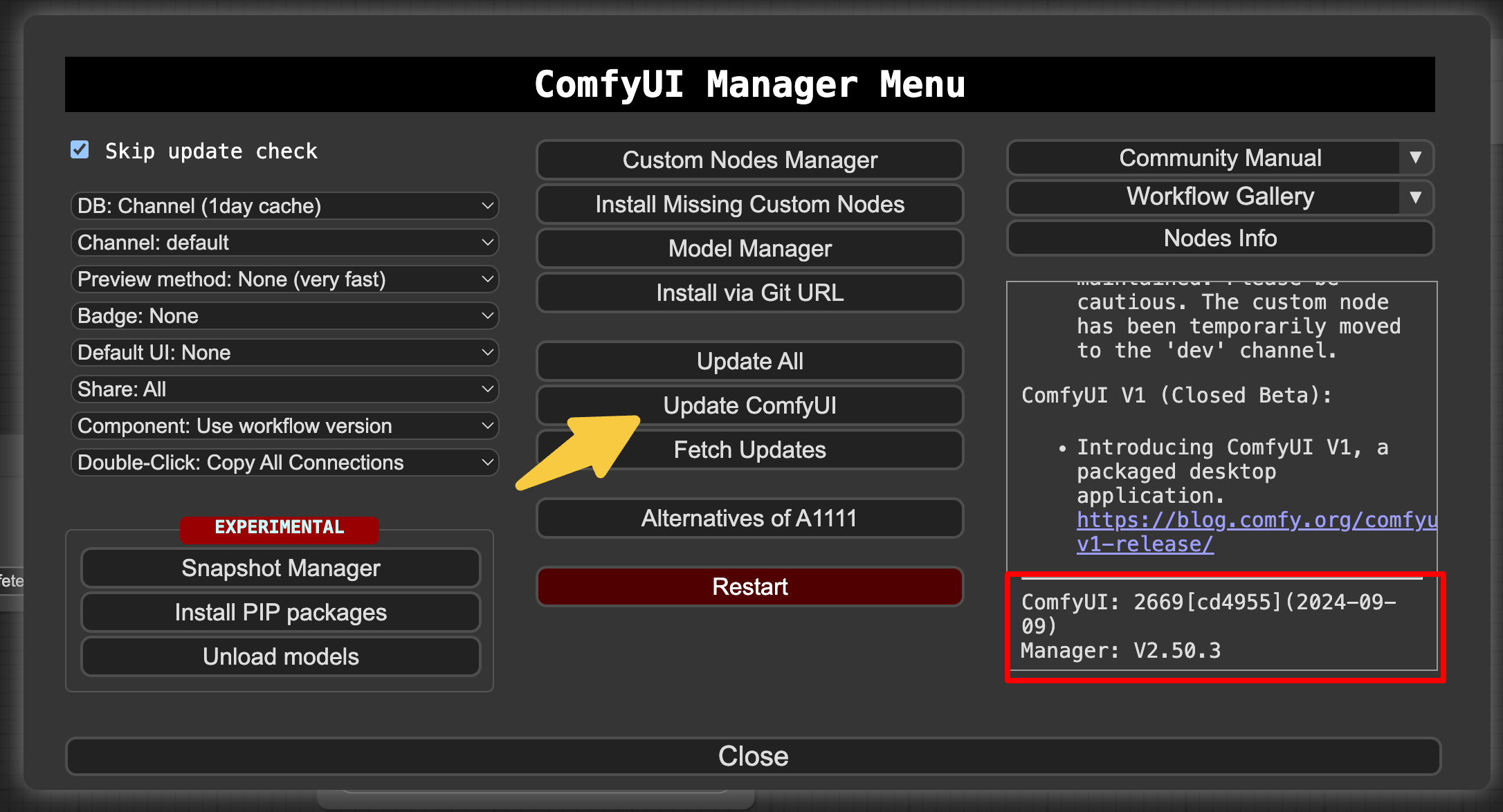Close the ComfyUI Manager Menu
This screenshot has width=1503, height=812.
(x=752, y=756)
